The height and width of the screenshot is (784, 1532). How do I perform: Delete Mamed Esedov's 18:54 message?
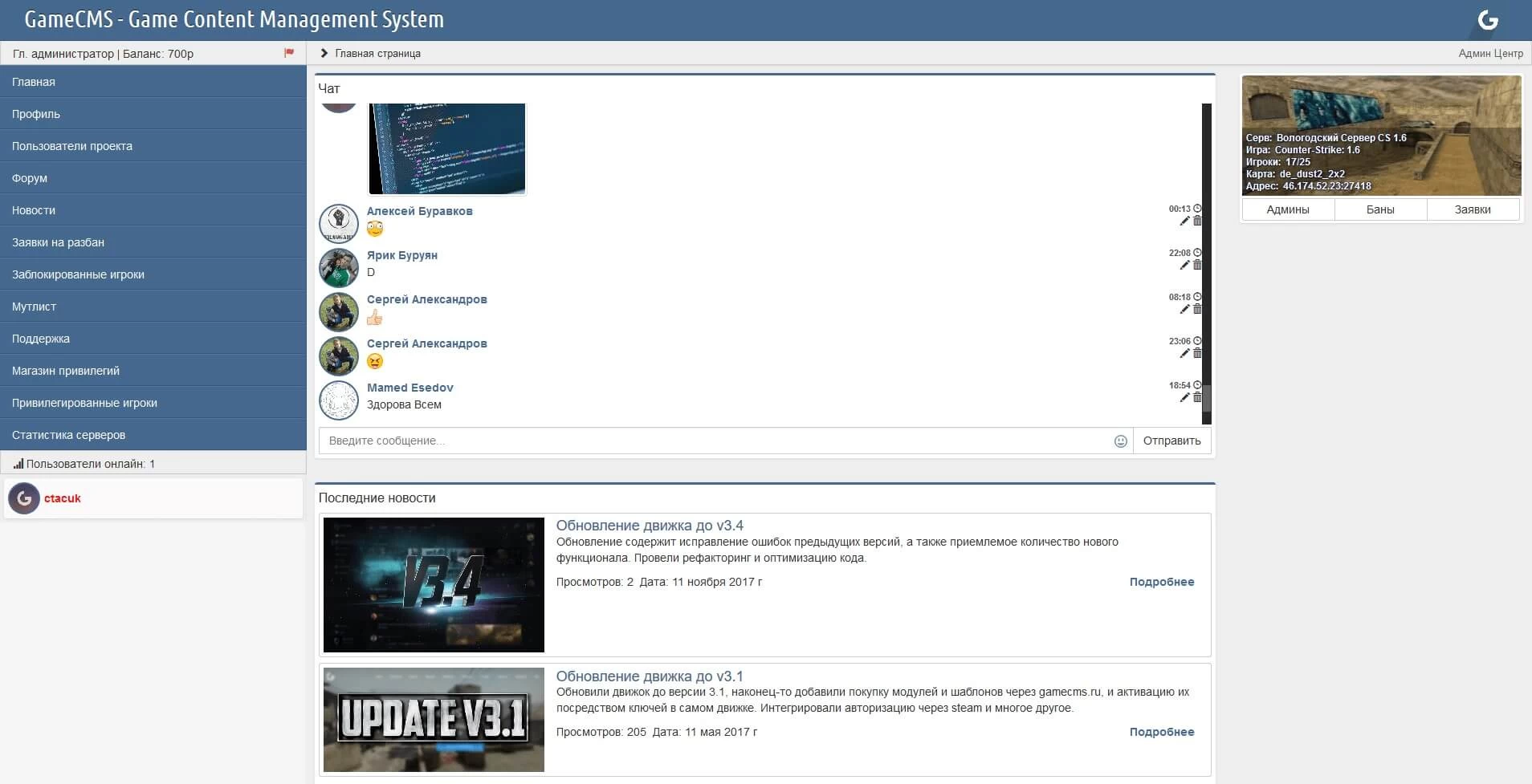(1197, 397)
